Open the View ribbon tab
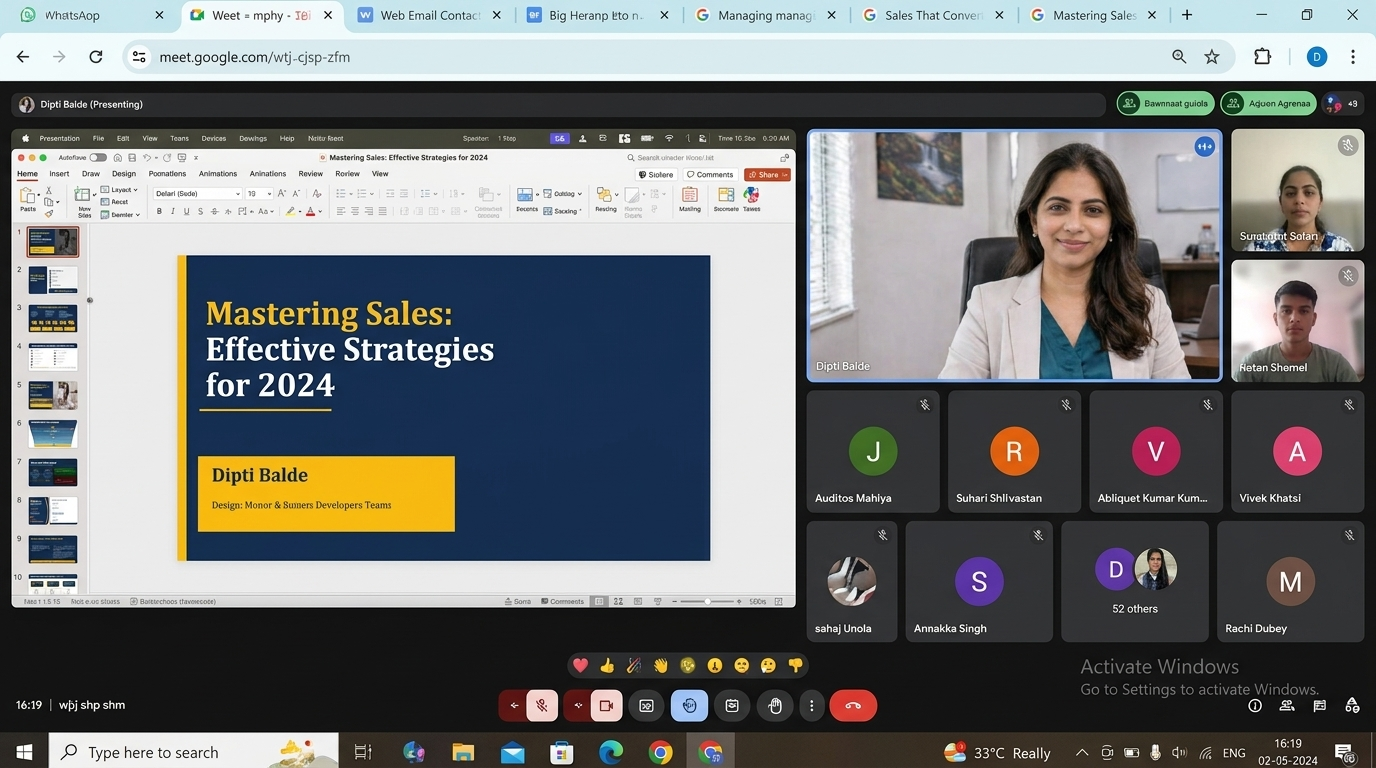Viewport: 1376px width, 768px height. pos(380,174)
